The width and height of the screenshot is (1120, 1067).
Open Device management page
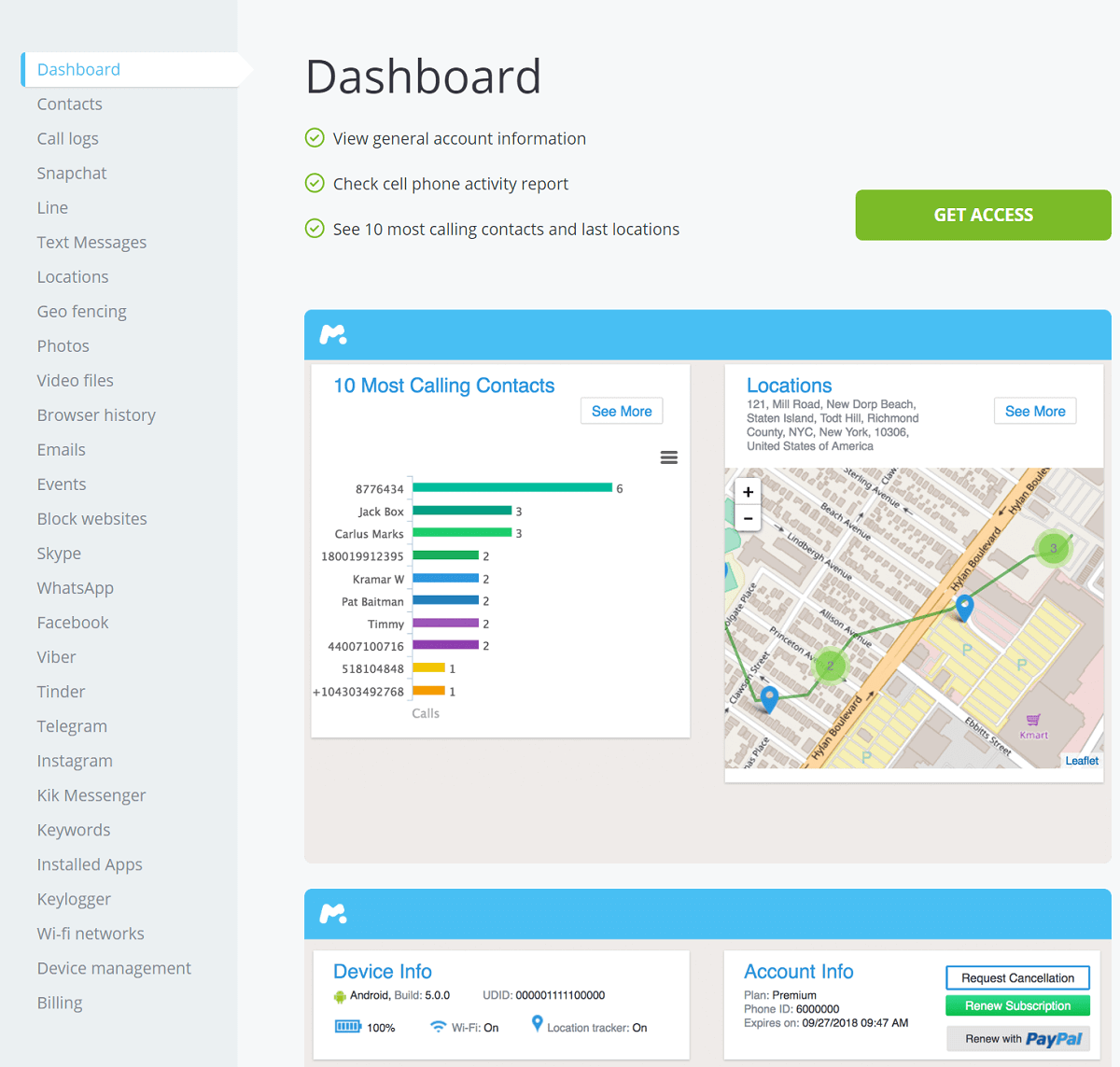click(x=114, y=967)
